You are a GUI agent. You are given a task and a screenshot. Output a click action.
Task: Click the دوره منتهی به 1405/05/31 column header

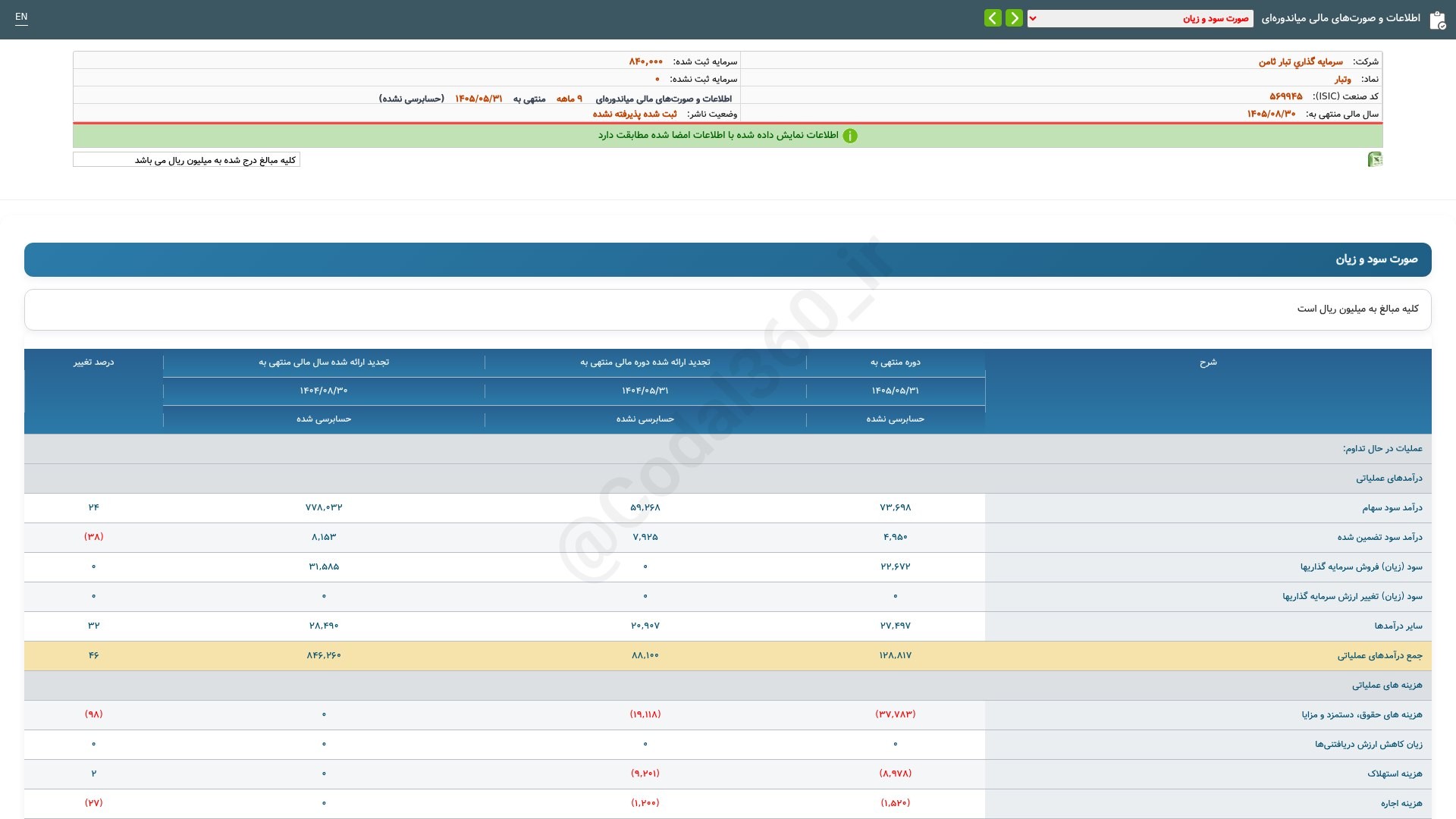pyautogui.click(x=896, y=391)
